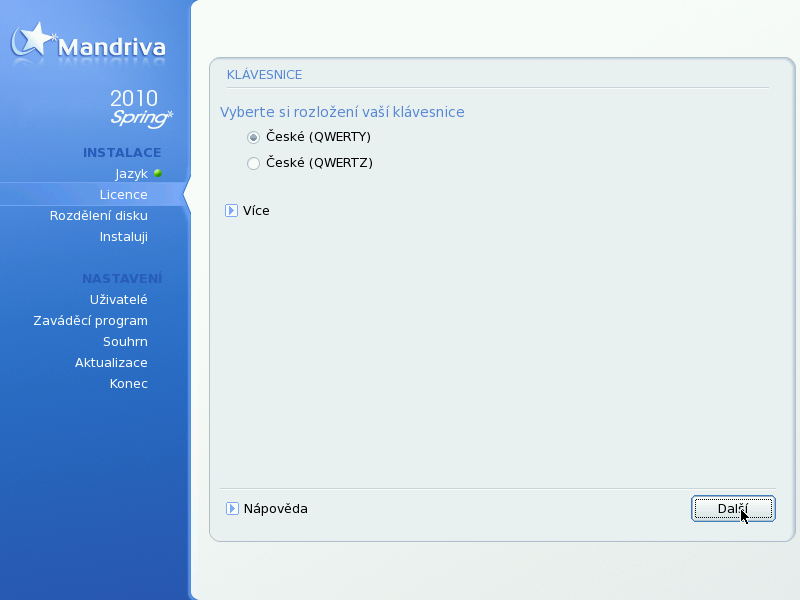Expand the Více keyboard list arrow
This screenshot has height=600, width=800.
coord(231,211)
